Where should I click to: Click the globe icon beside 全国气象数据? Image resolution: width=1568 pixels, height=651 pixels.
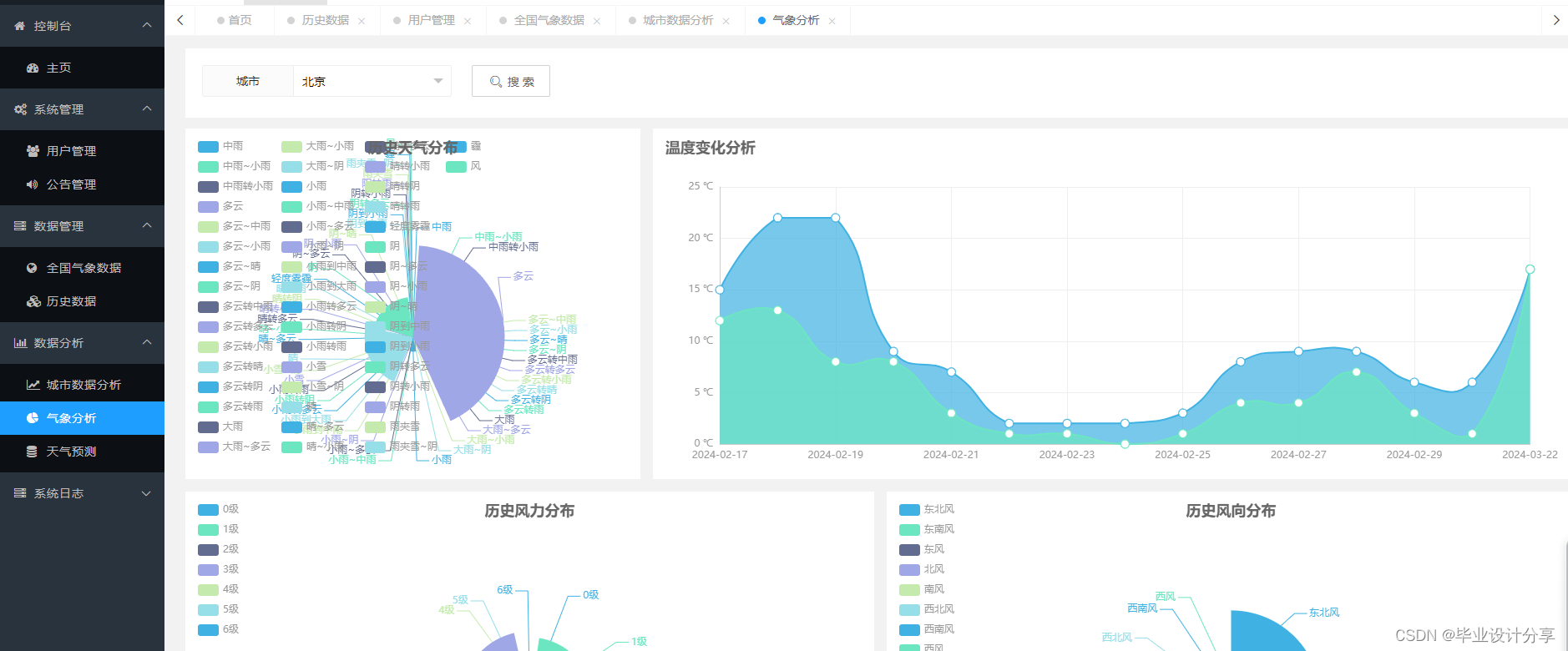pyautogui.click(x=33, y=268)
